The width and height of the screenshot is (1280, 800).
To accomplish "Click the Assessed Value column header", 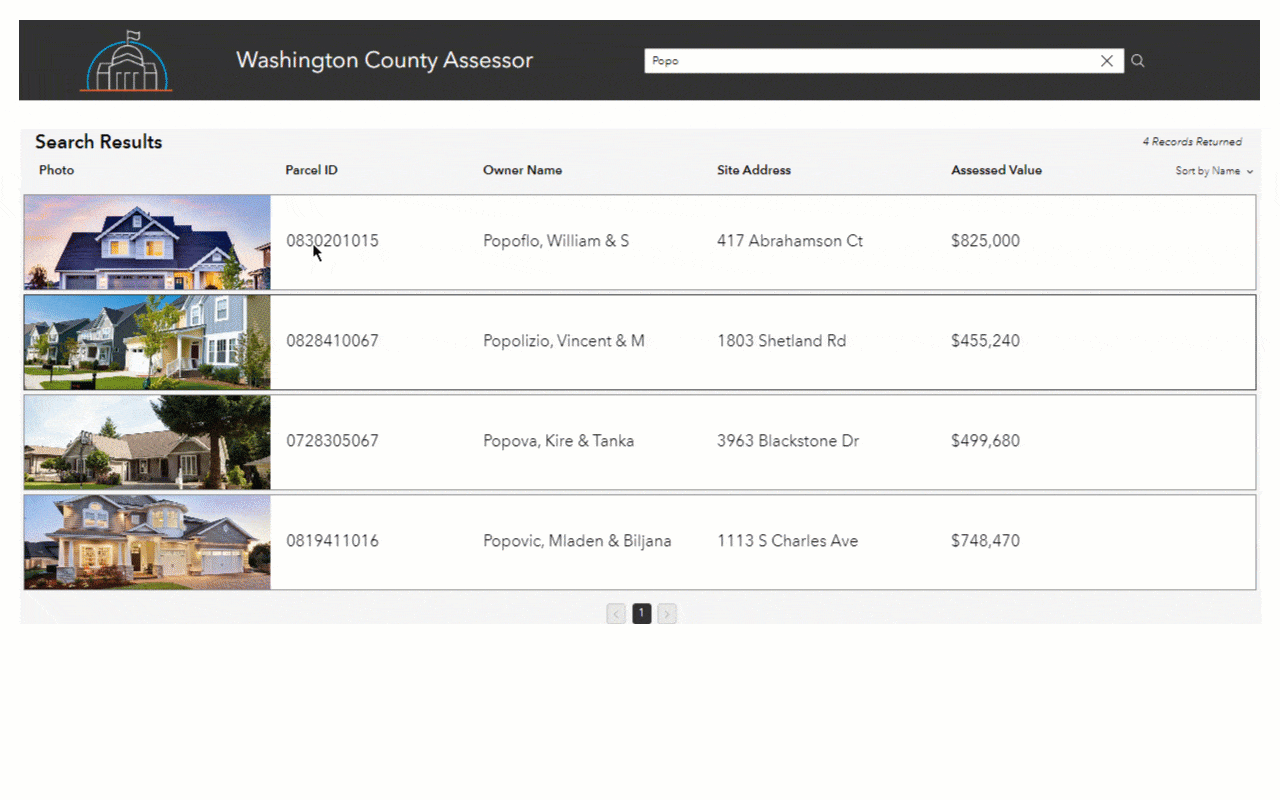I will [996, 170].
